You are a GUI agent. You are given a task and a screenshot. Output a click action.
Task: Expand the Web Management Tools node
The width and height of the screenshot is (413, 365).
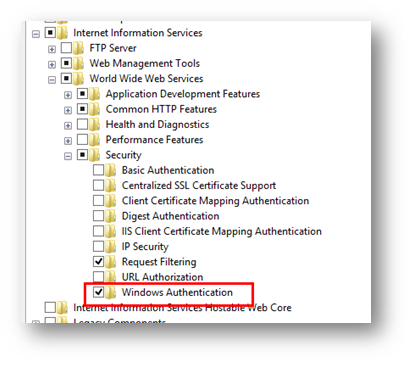click(x=52, y=64)
